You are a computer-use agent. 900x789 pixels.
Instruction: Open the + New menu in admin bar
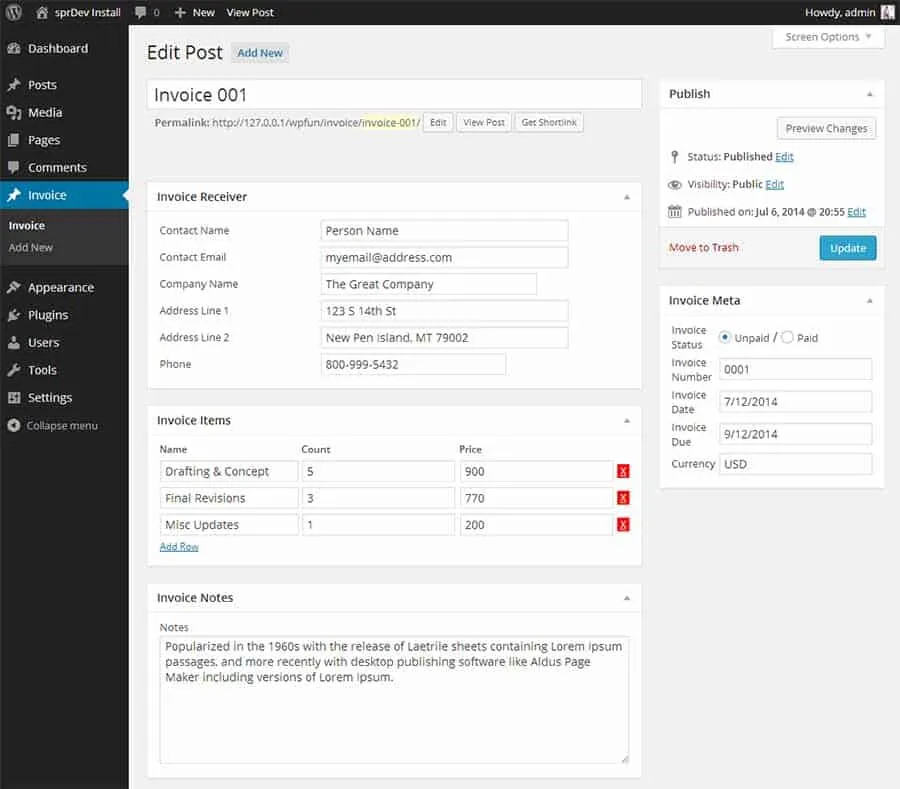(195, 12)
